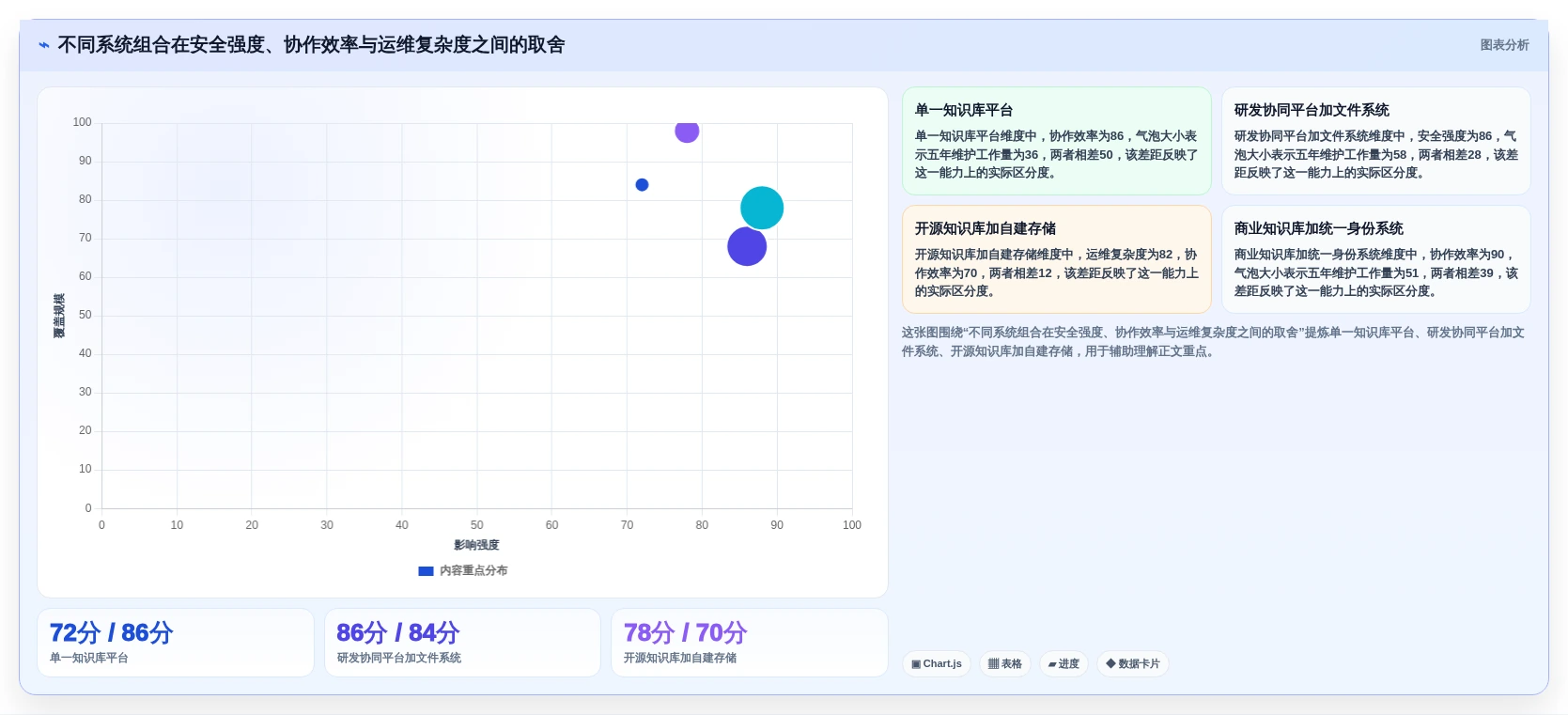Click the 78分 / 70分 score value
This screenshot has height=715, width=1568.
coord(685,633)
